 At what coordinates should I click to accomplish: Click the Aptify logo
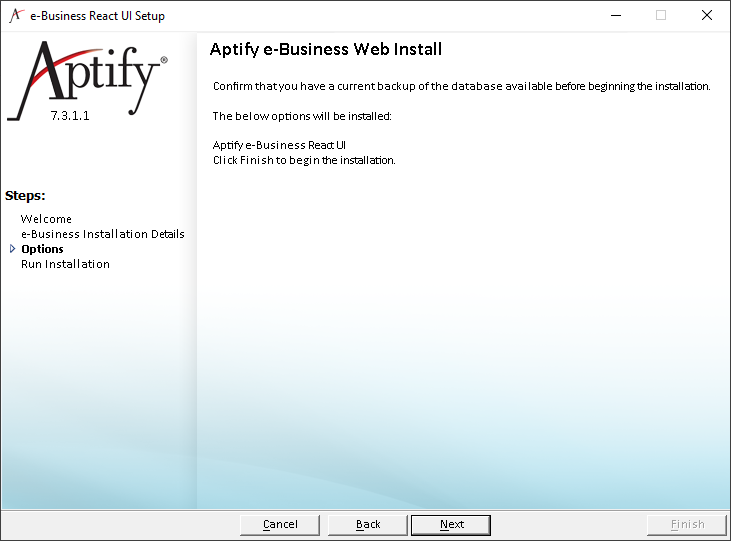point(87,79)
